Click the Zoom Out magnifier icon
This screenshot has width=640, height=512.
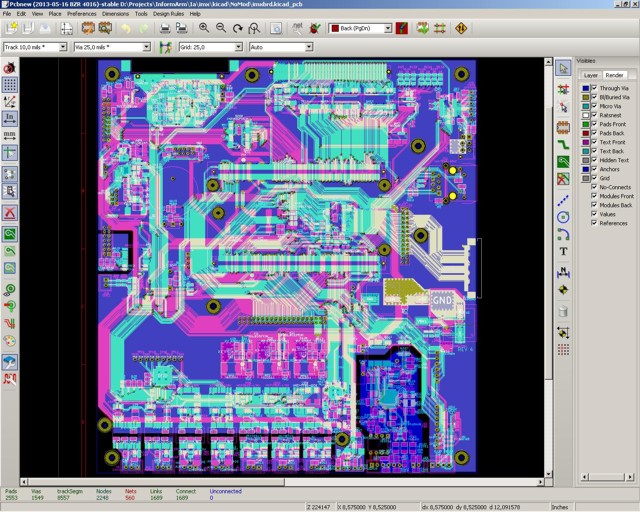click(221, 29)
